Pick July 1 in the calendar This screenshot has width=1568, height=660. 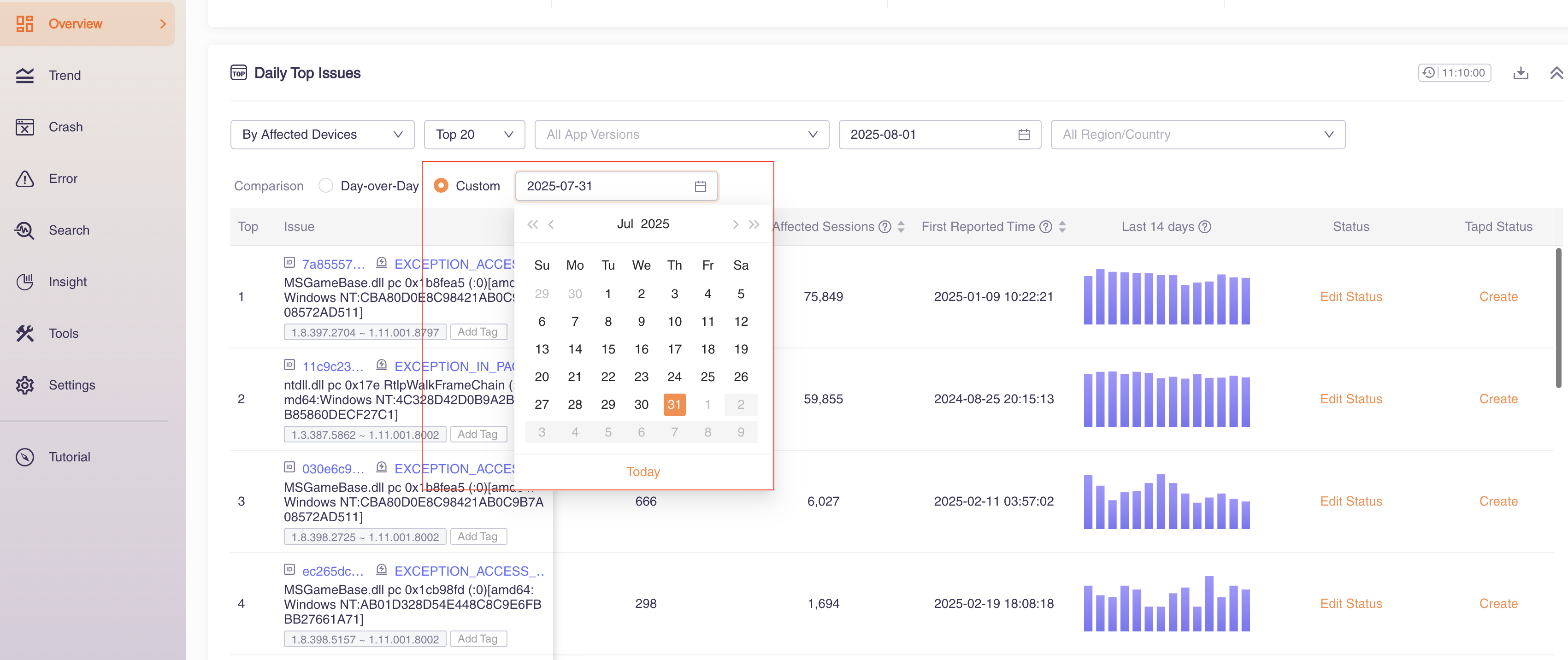point(607,294)
